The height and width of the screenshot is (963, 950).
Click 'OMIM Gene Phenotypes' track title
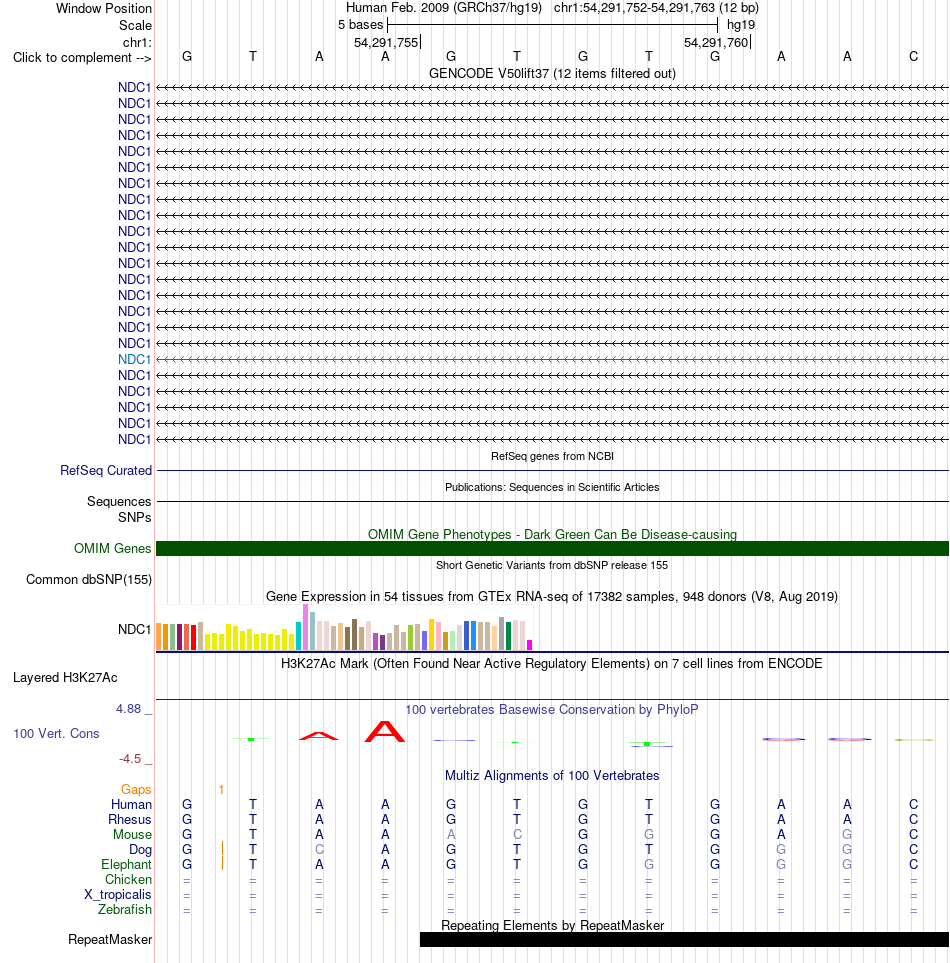coord(552,534)
